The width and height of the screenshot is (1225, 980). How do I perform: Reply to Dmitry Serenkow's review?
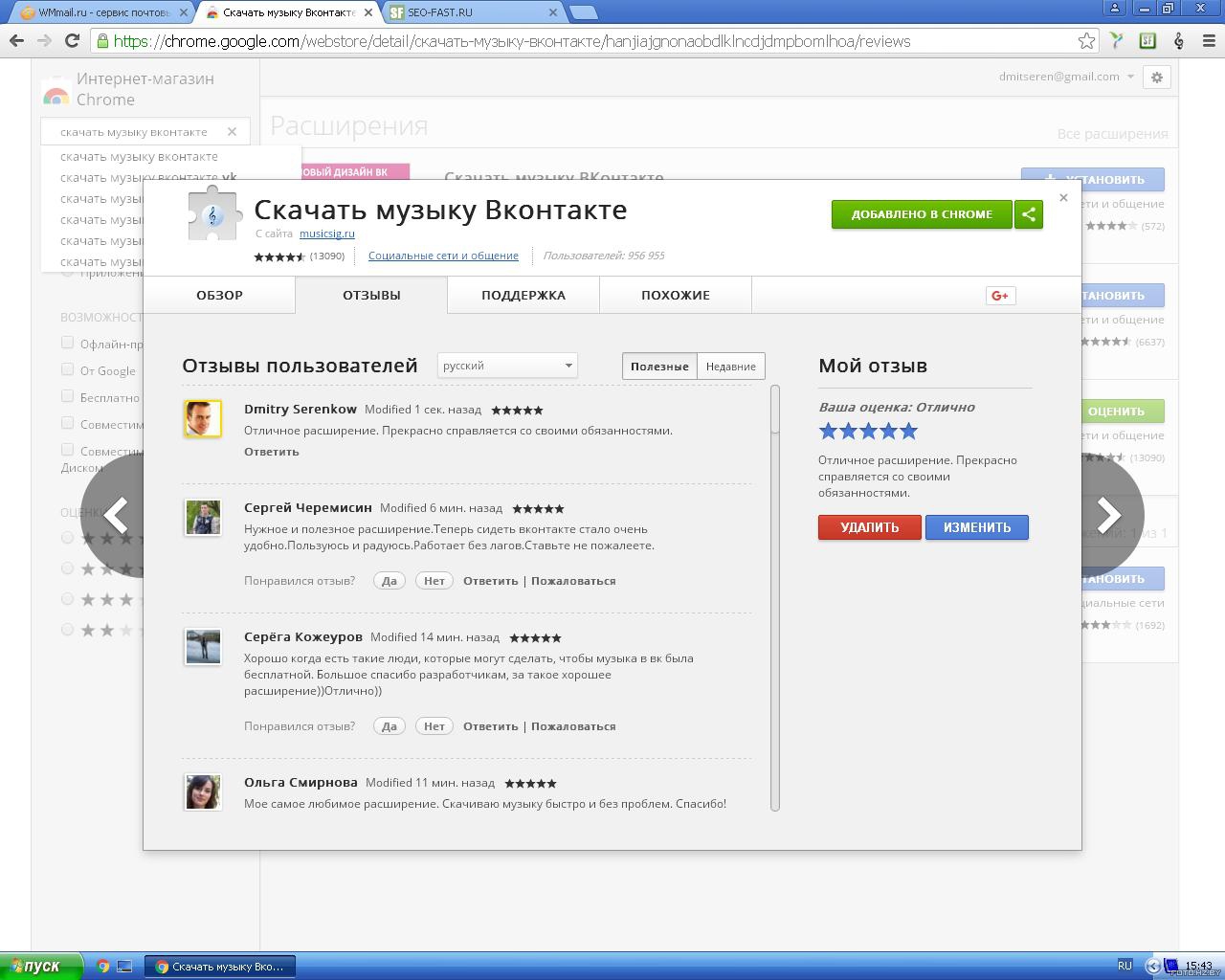coord(272,452)
